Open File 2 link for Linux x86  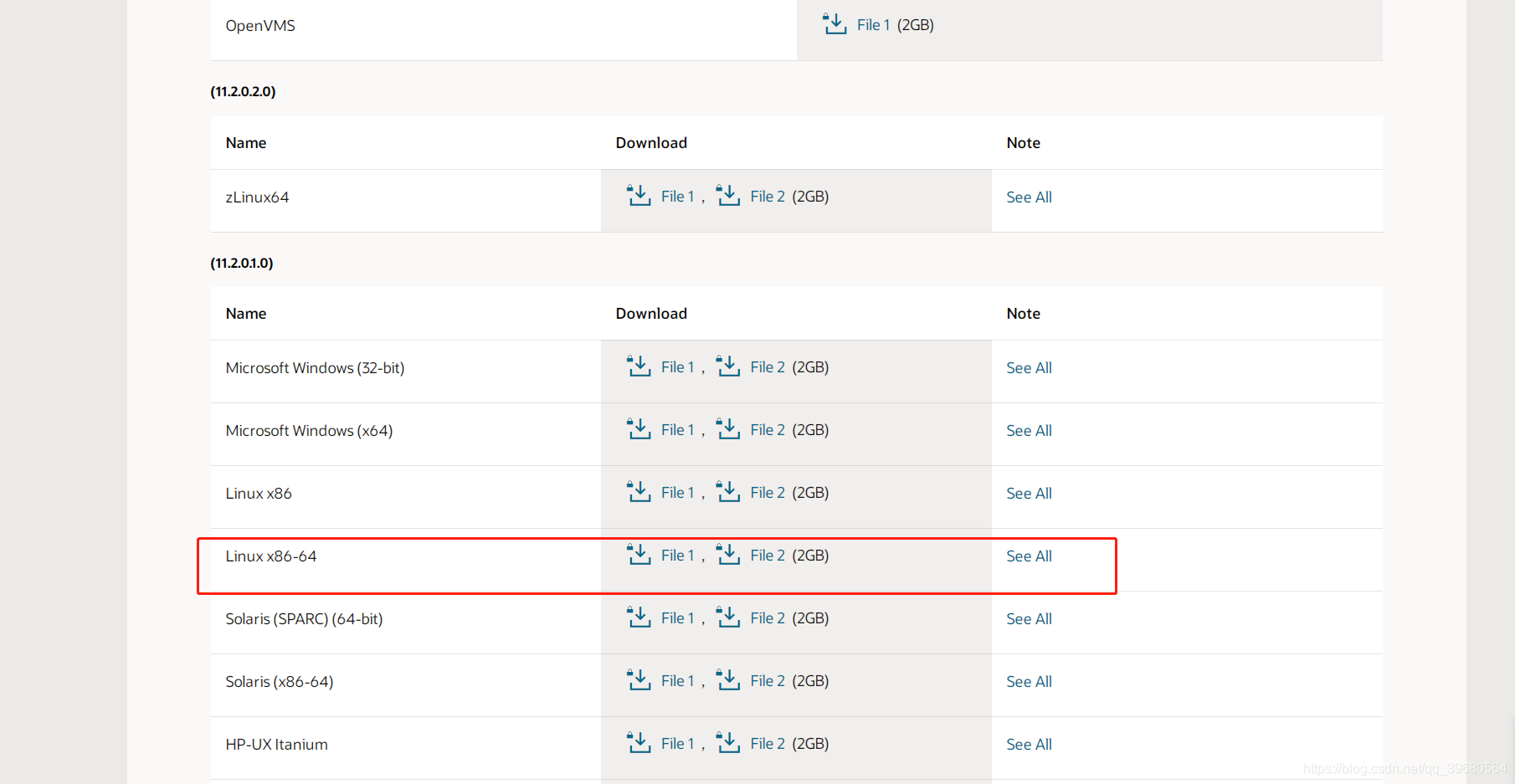(768, 493)
